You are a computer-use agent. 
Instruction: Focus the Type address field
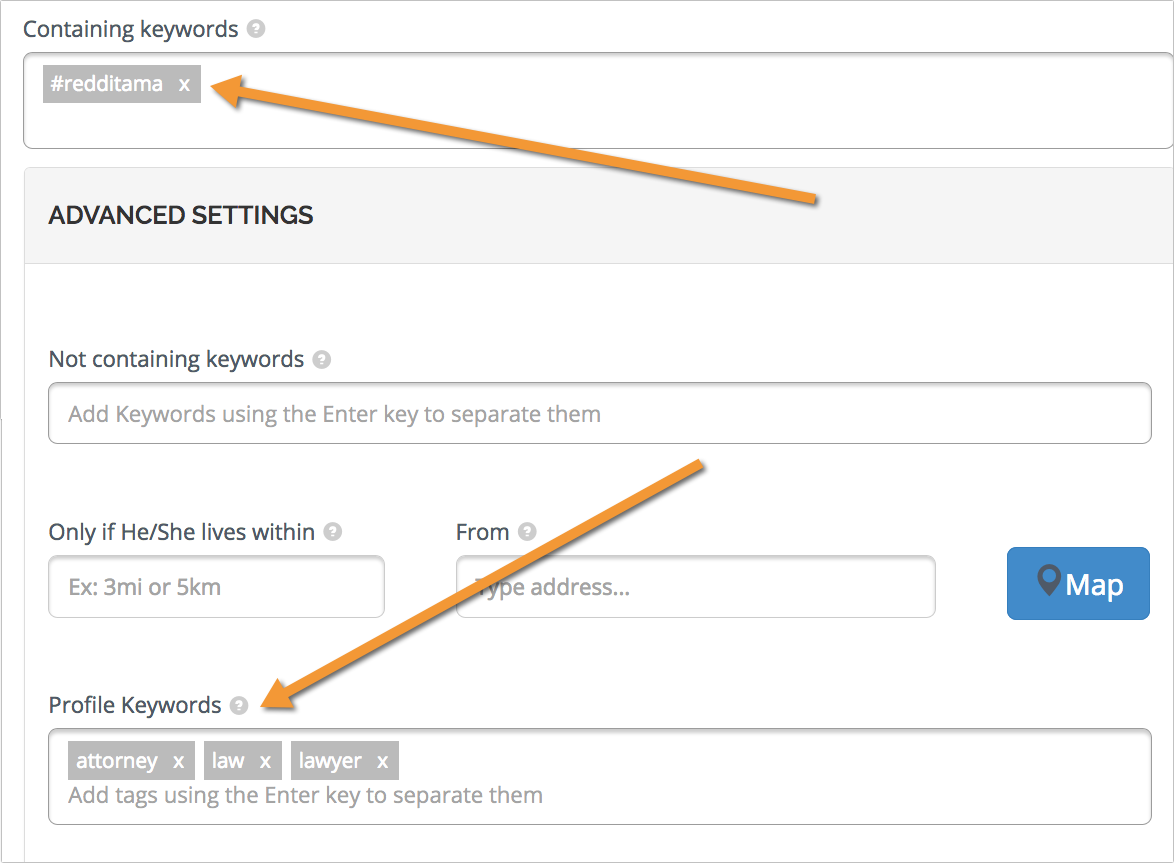[x=696, y=587]
